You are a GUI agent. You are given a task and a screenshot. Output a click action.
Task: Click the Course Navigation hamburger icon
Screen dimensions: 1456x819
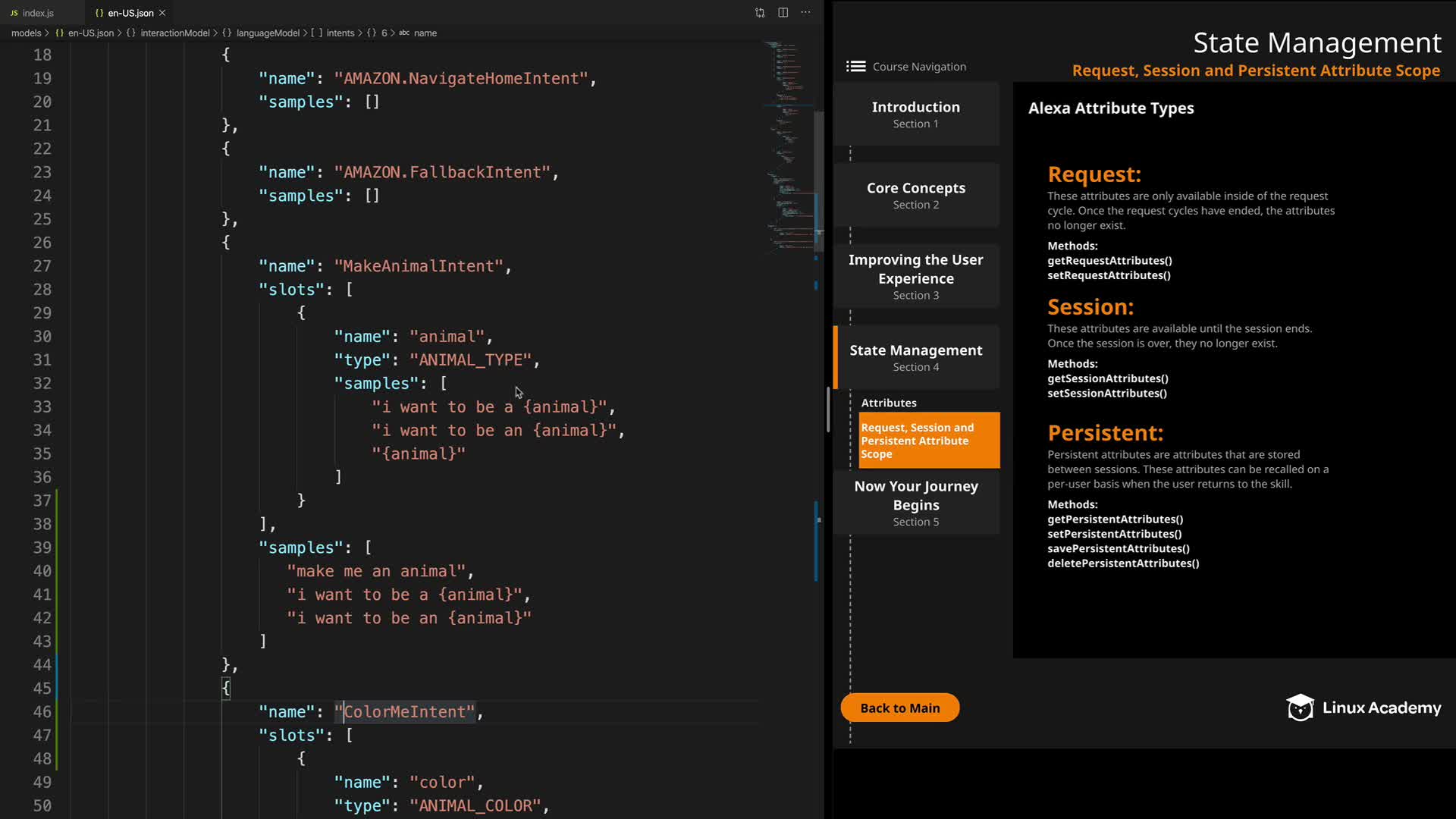click(855, 67)
